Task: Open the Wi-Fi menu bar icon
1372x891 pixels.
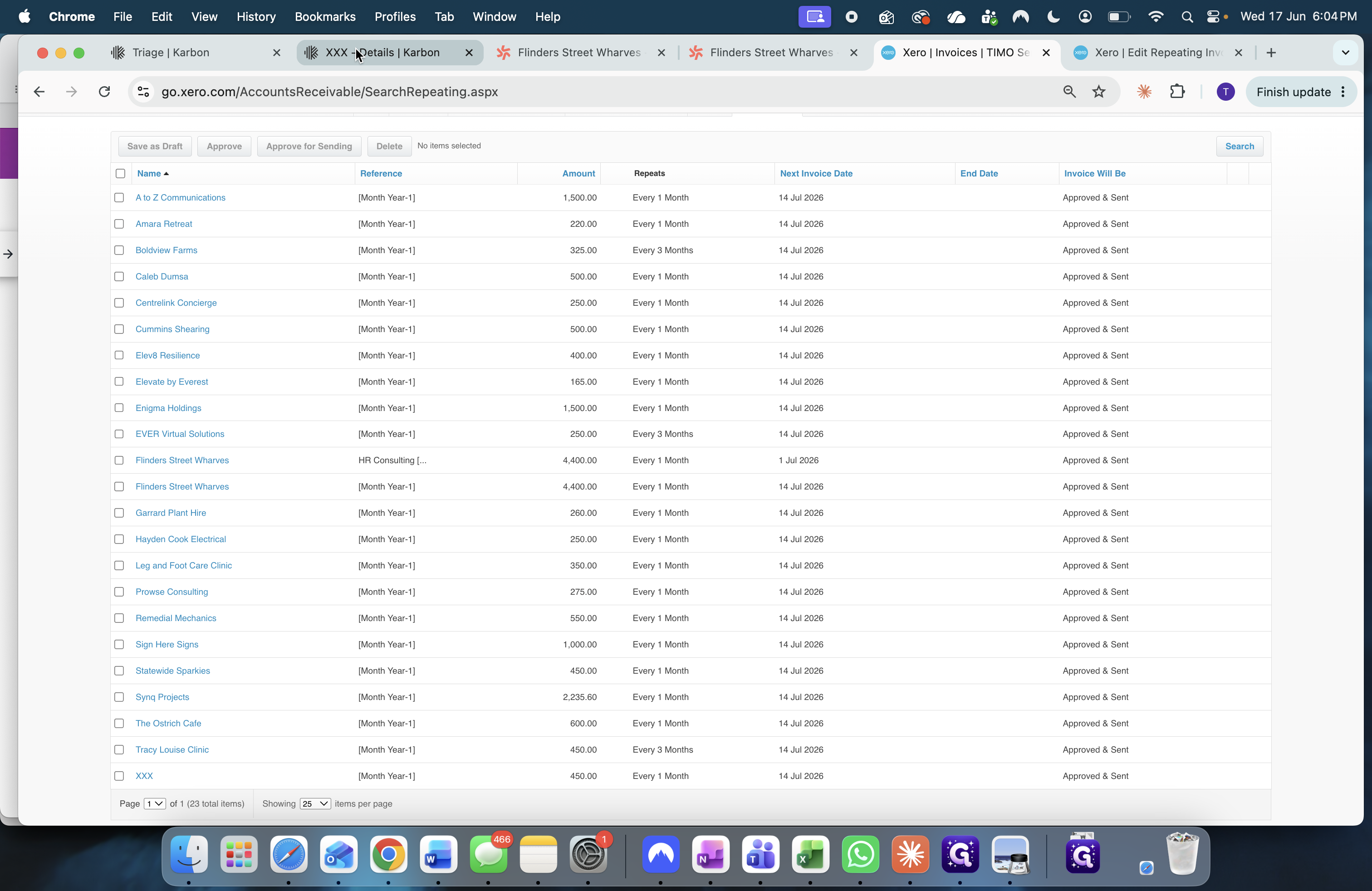Action: (1155, 17)
